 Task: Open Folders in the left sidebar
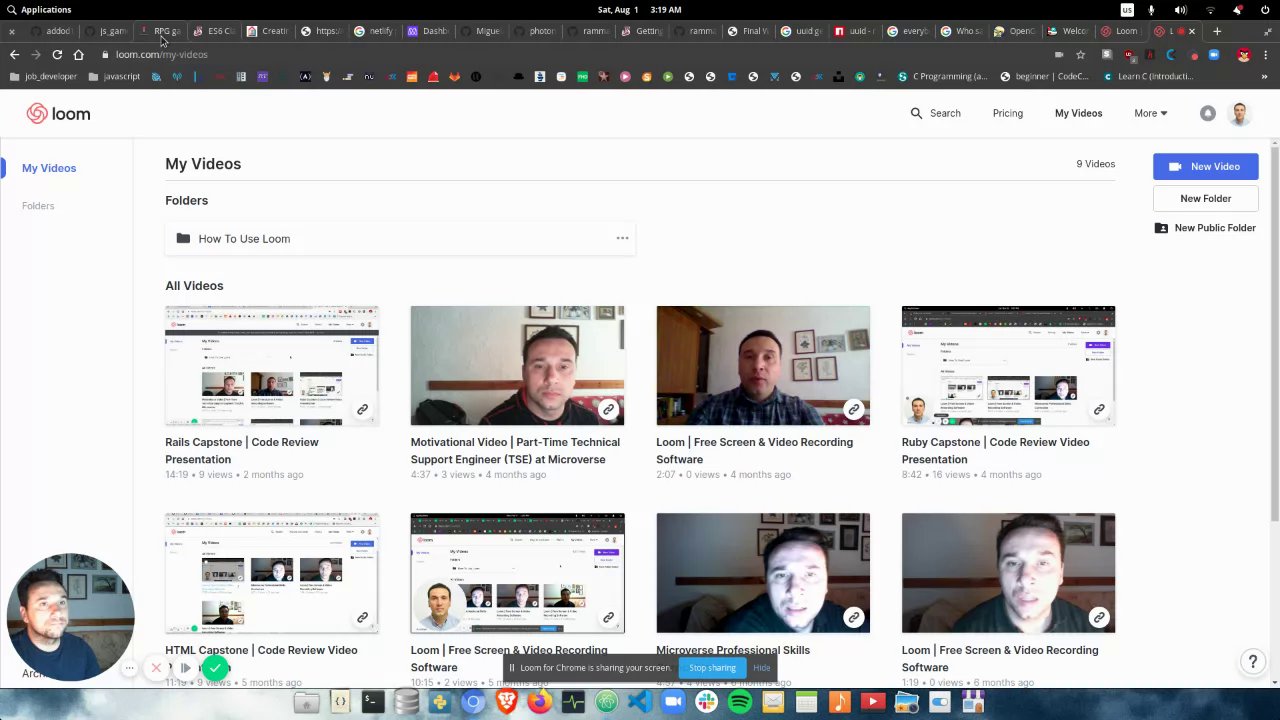[38, 206]
